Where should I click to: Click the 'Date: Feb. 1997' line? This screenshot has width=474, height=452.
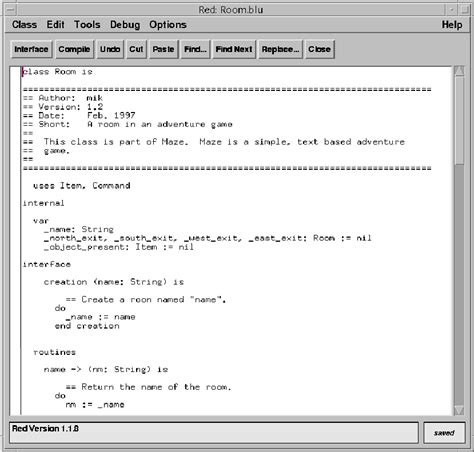point(79,115)
